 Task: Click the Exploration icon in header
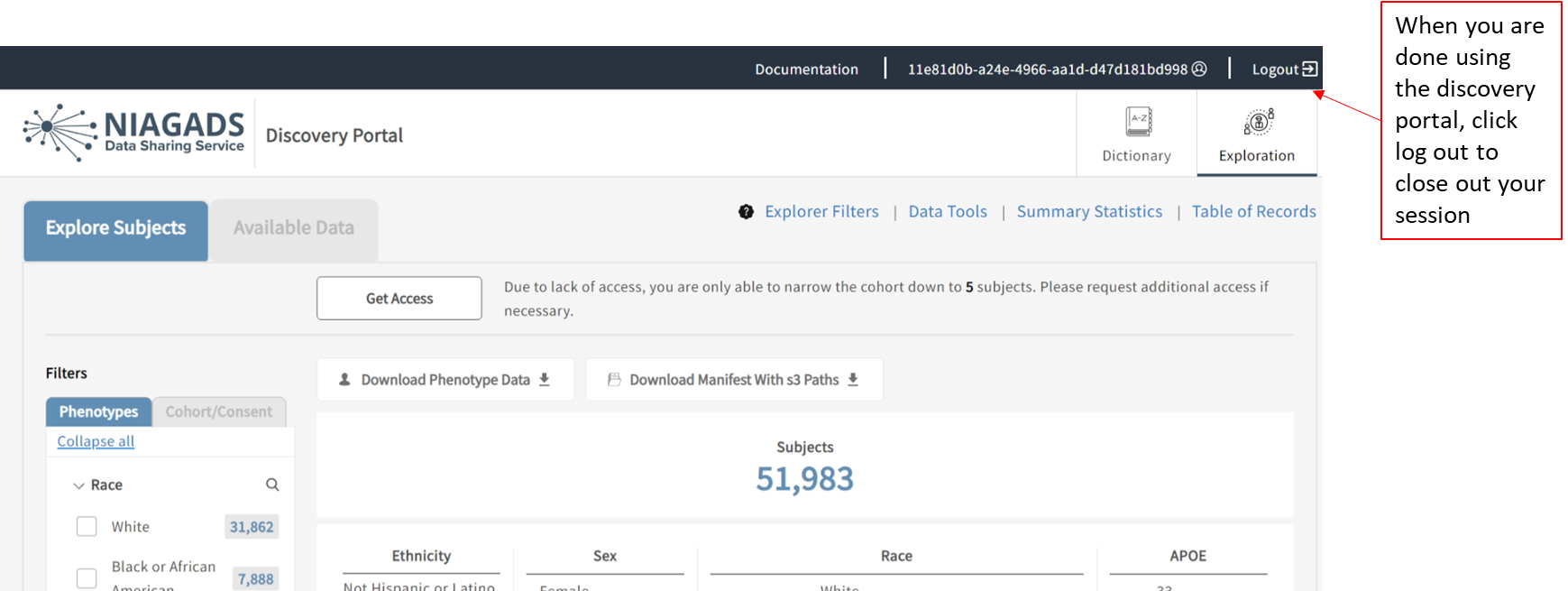tap(1258, 121)
